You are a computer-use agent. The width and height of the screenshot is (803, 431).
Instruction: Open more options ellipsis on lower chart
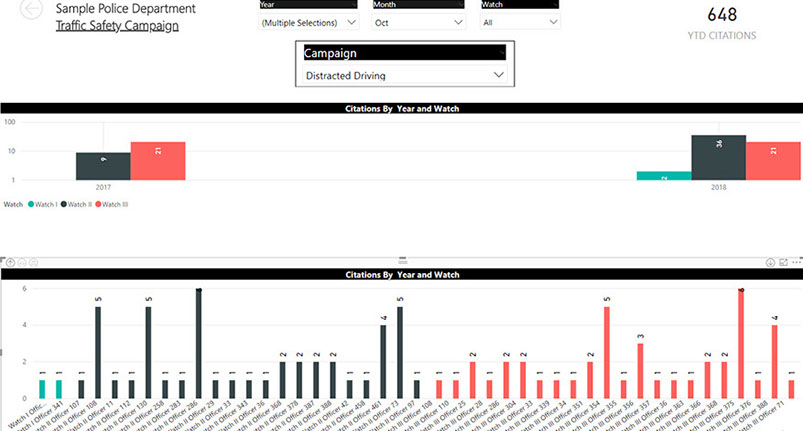point(794,262)
